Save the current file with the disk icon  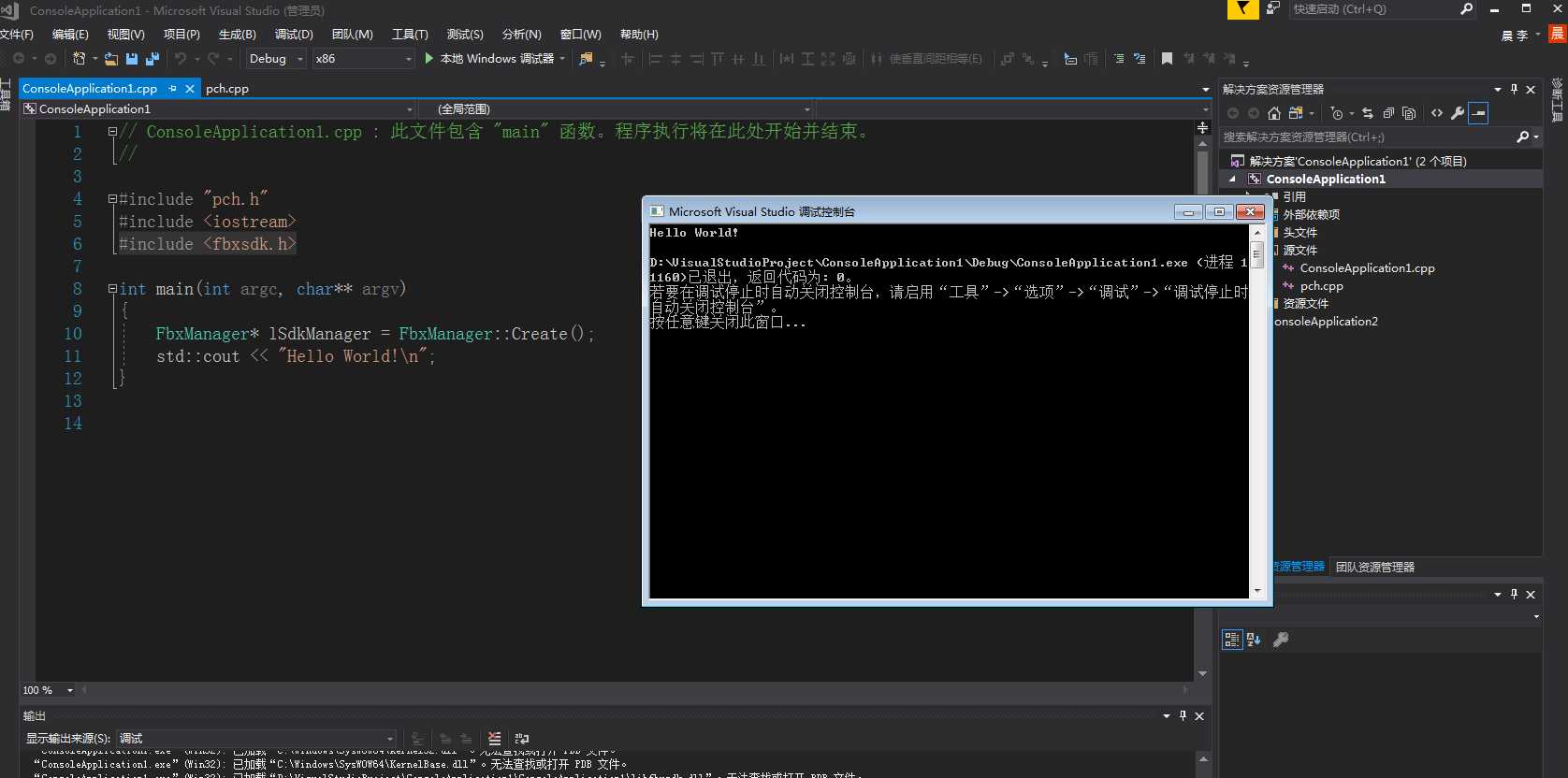(132, 59)
